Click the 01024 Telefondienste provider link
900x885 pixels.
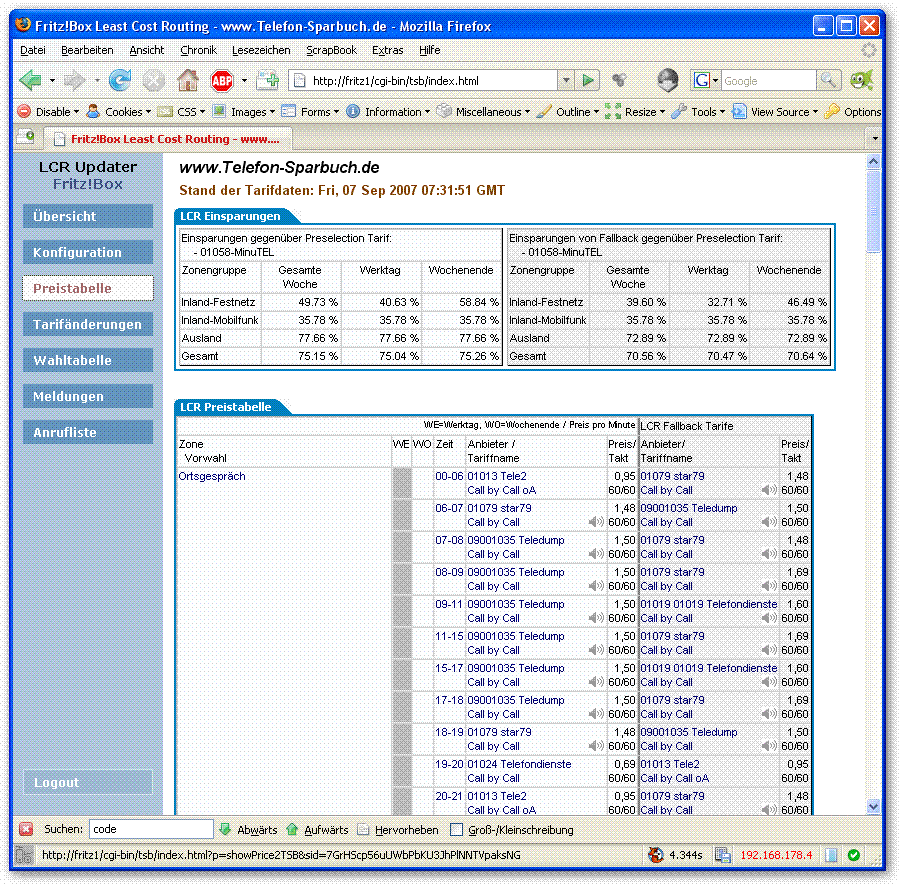(x=519, y=764)
